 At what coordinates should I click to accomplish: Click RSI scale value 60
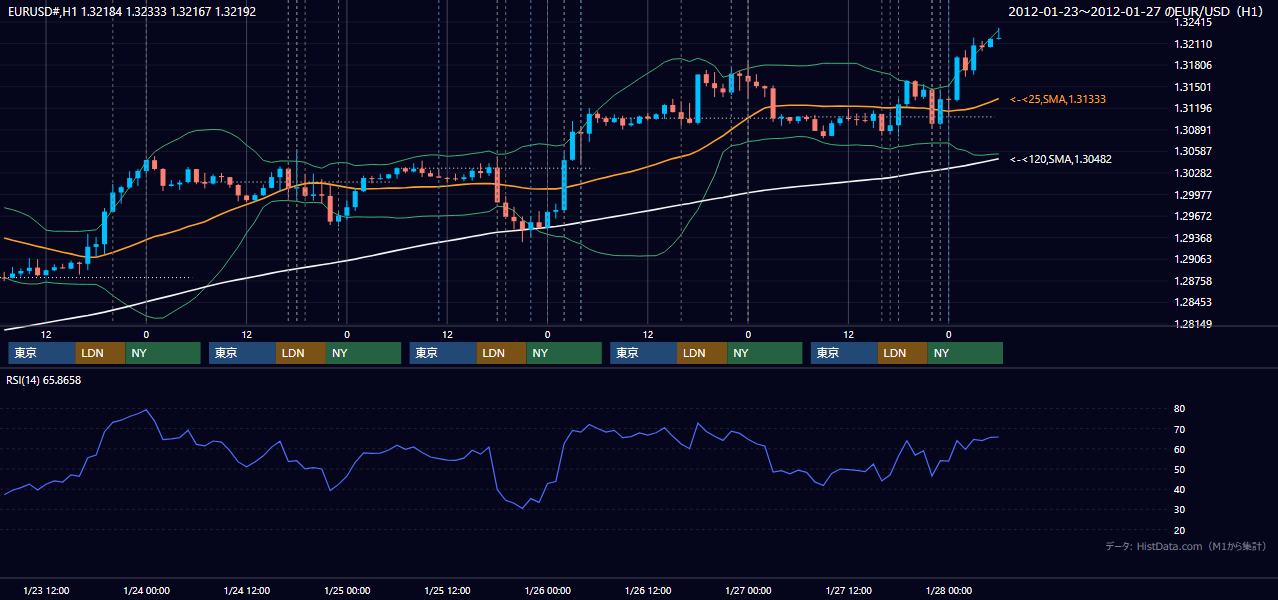1180,449
